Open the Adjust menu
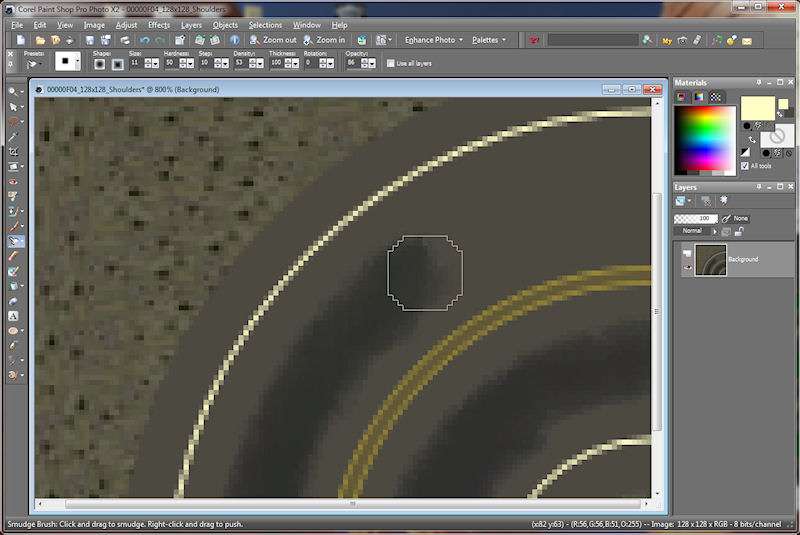Screen dimensions: 800x535 (126, 24)
